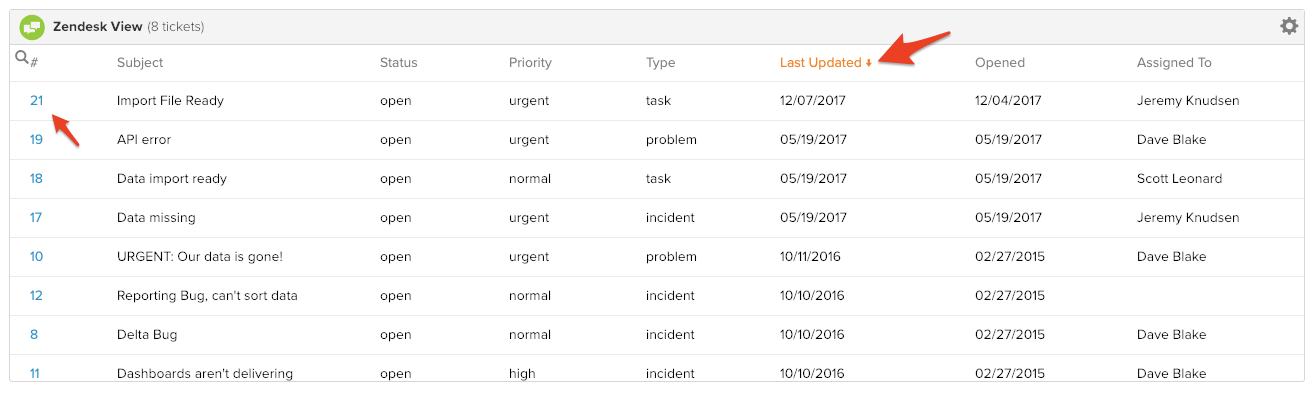Open ticket number 21
Screen dimensions: 1313x393
click(x=37, y=100)
